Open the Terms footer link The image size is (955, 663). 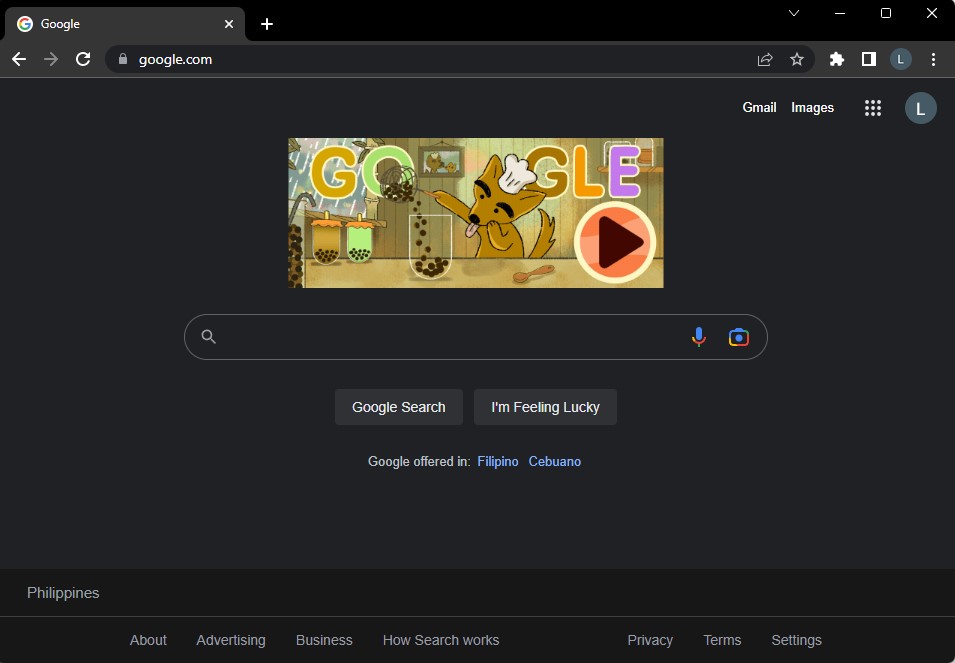[x=722, y=640]
